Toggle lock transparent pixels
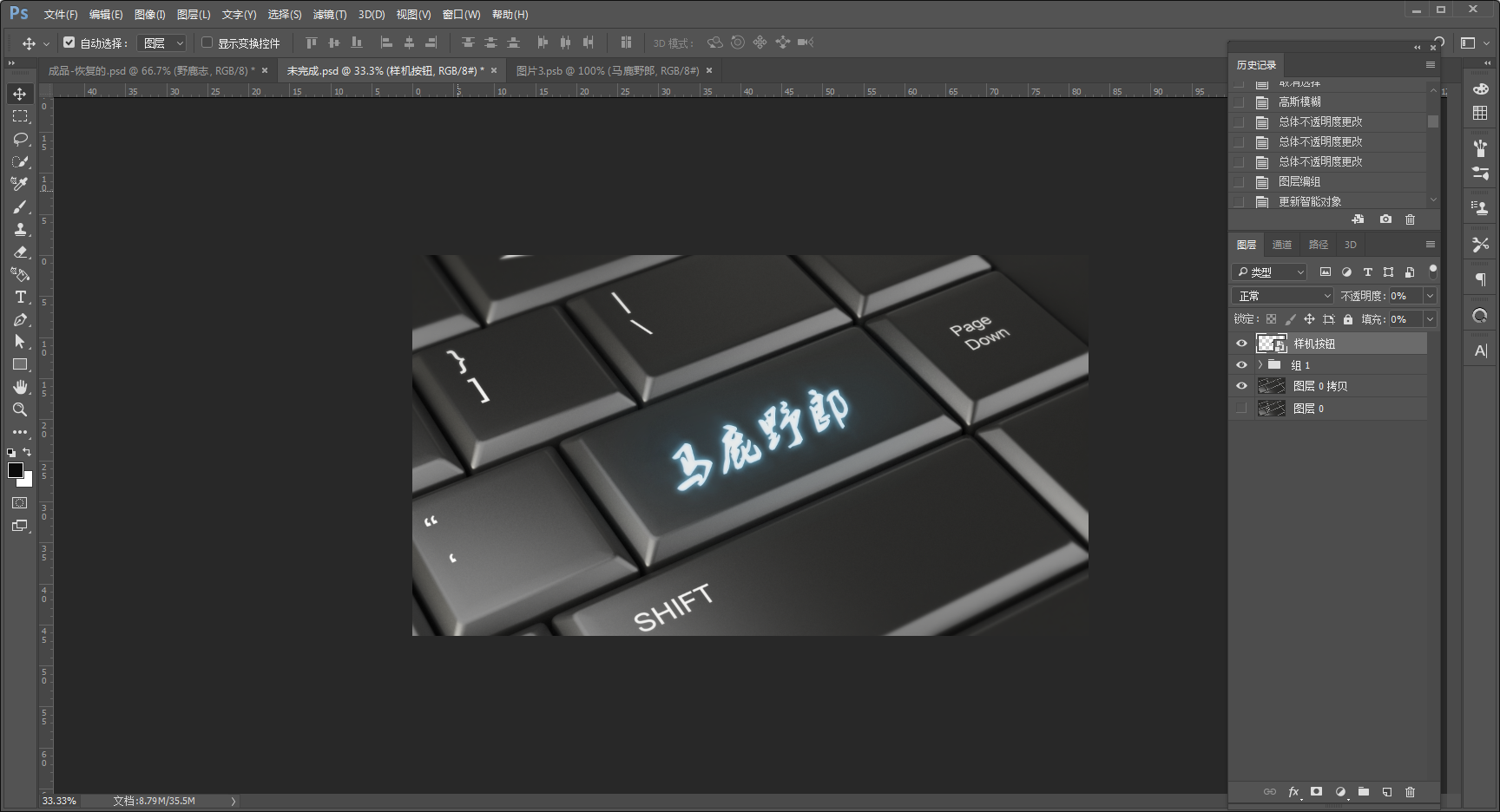 click(x=1271, y=319)
